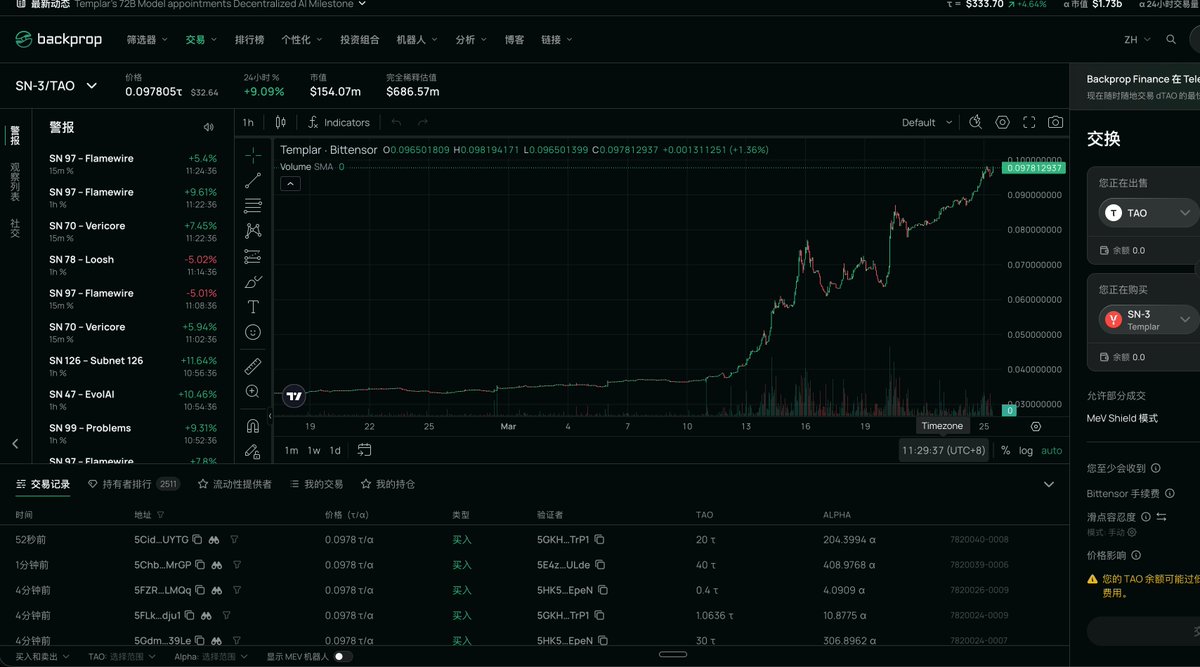Collapse the alerts sidebar with left arrow

(x=15, y=444)
